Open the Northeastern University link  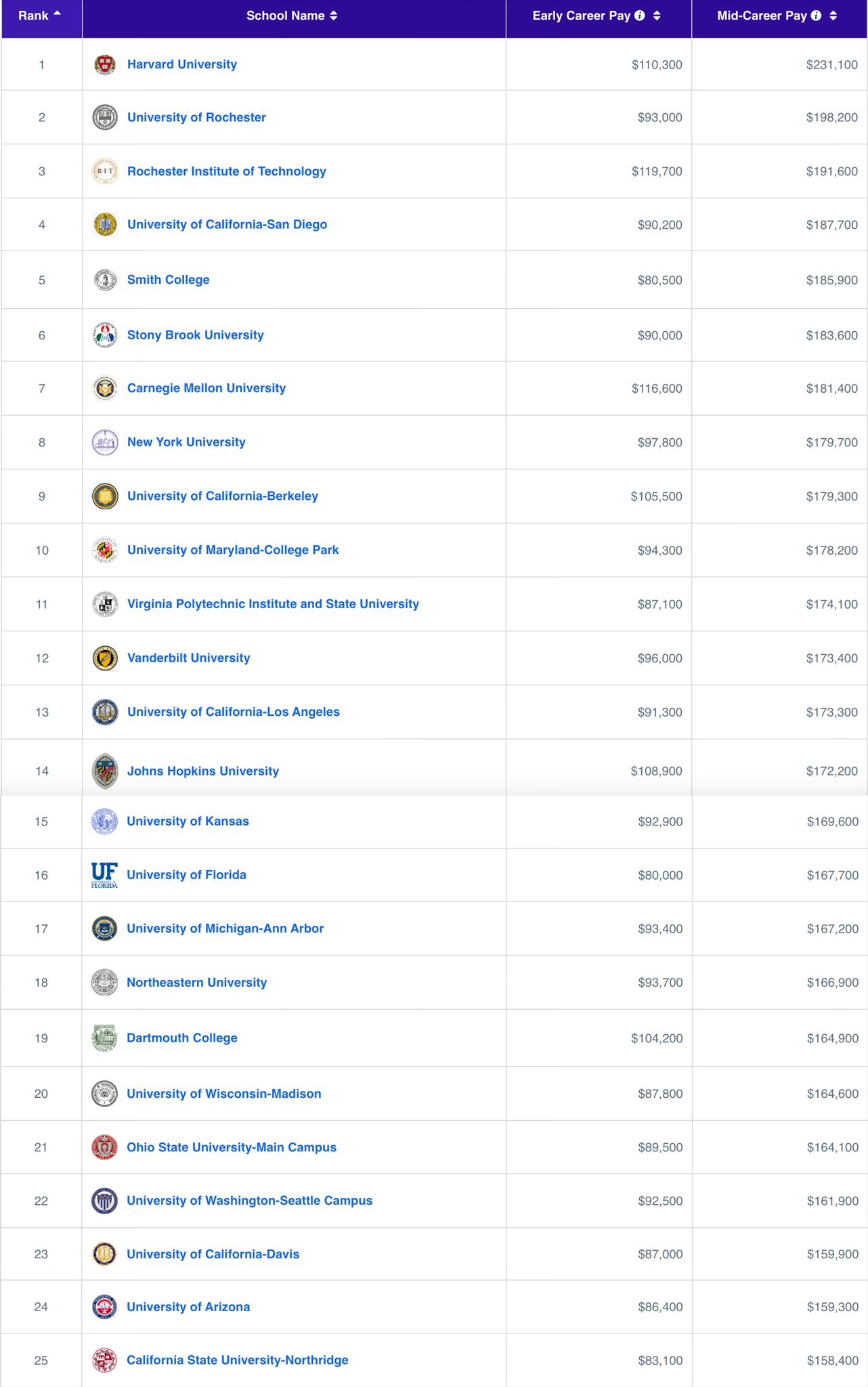click(x=197, y=982)
